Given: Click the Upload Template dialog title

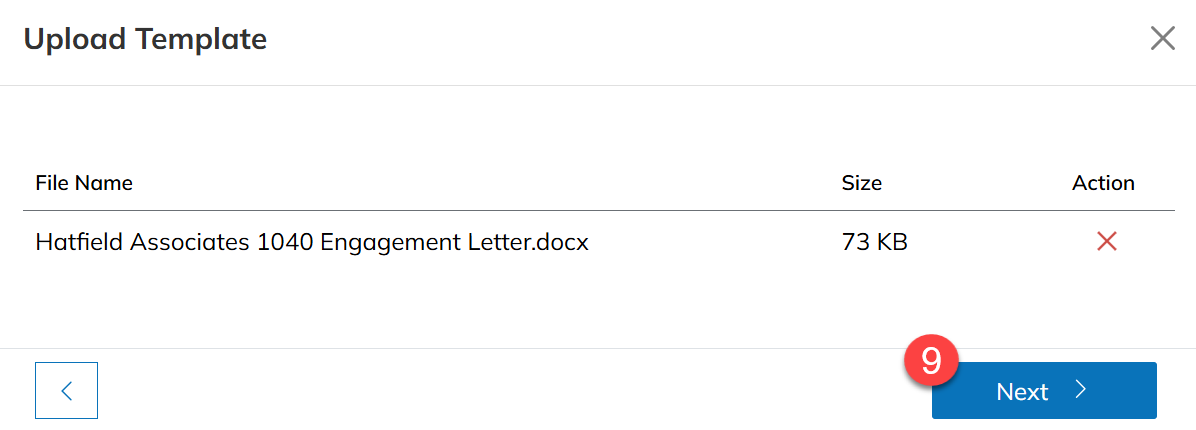Looking at the screenshot, I should click(145, 38).
